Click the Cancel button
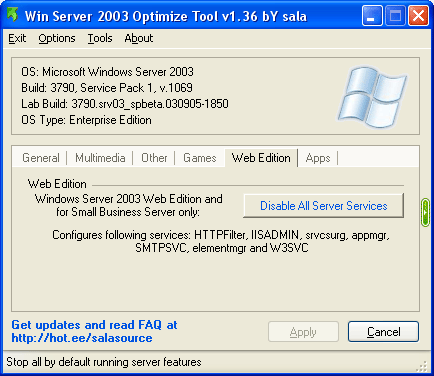The height and width of the screenshot is (376, 434). (x=383, y=332)
